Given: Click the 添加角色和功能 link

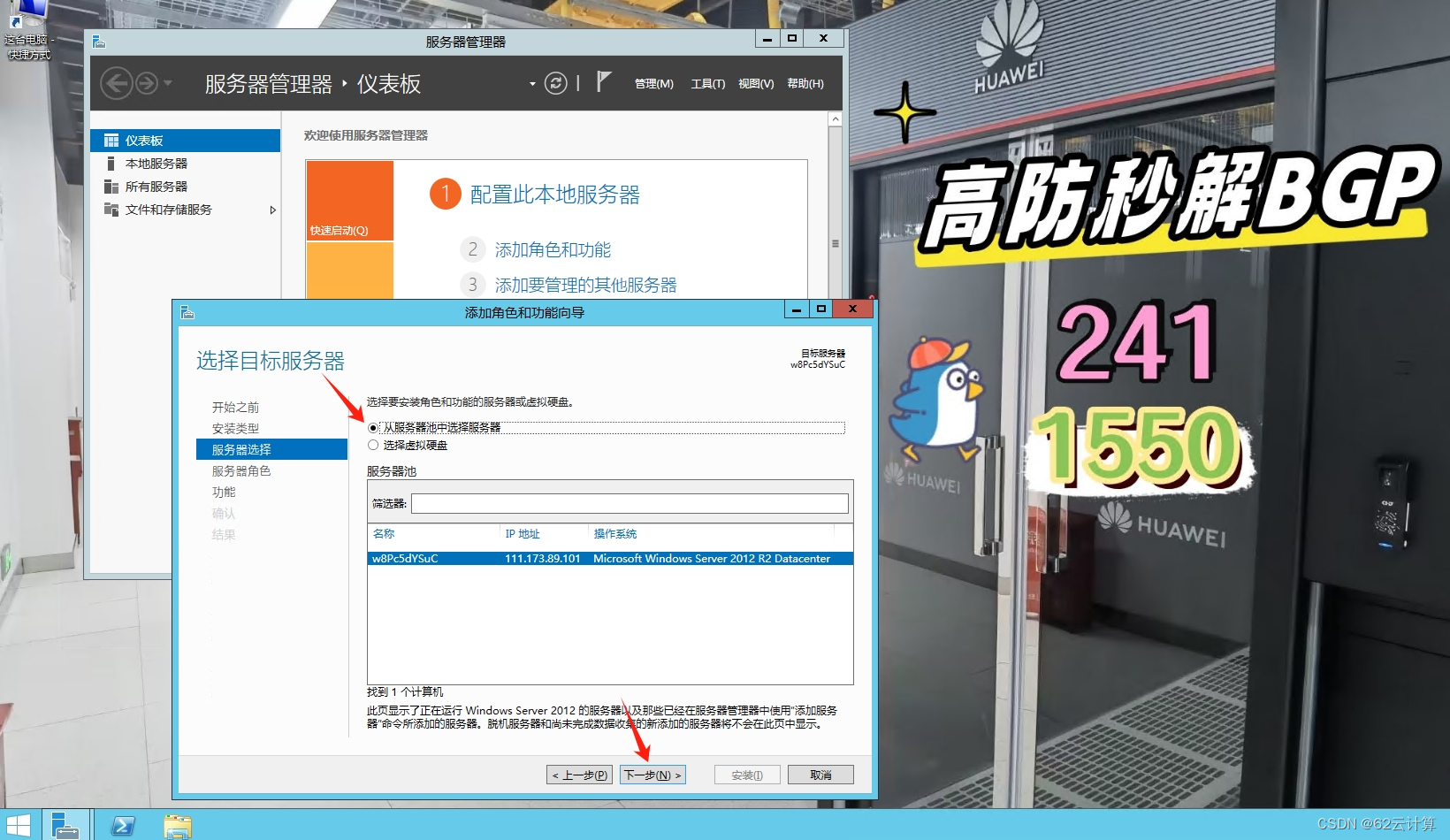Looking at the screenshot, I should (x=553, y=250).
